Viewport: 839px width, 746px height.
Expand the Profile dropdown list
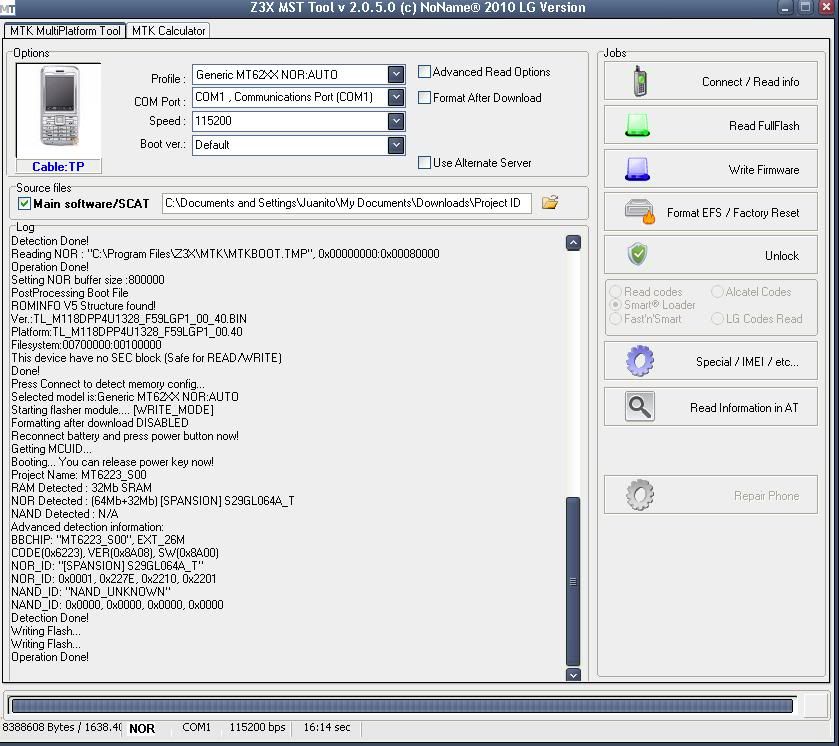tap(396, 75)
